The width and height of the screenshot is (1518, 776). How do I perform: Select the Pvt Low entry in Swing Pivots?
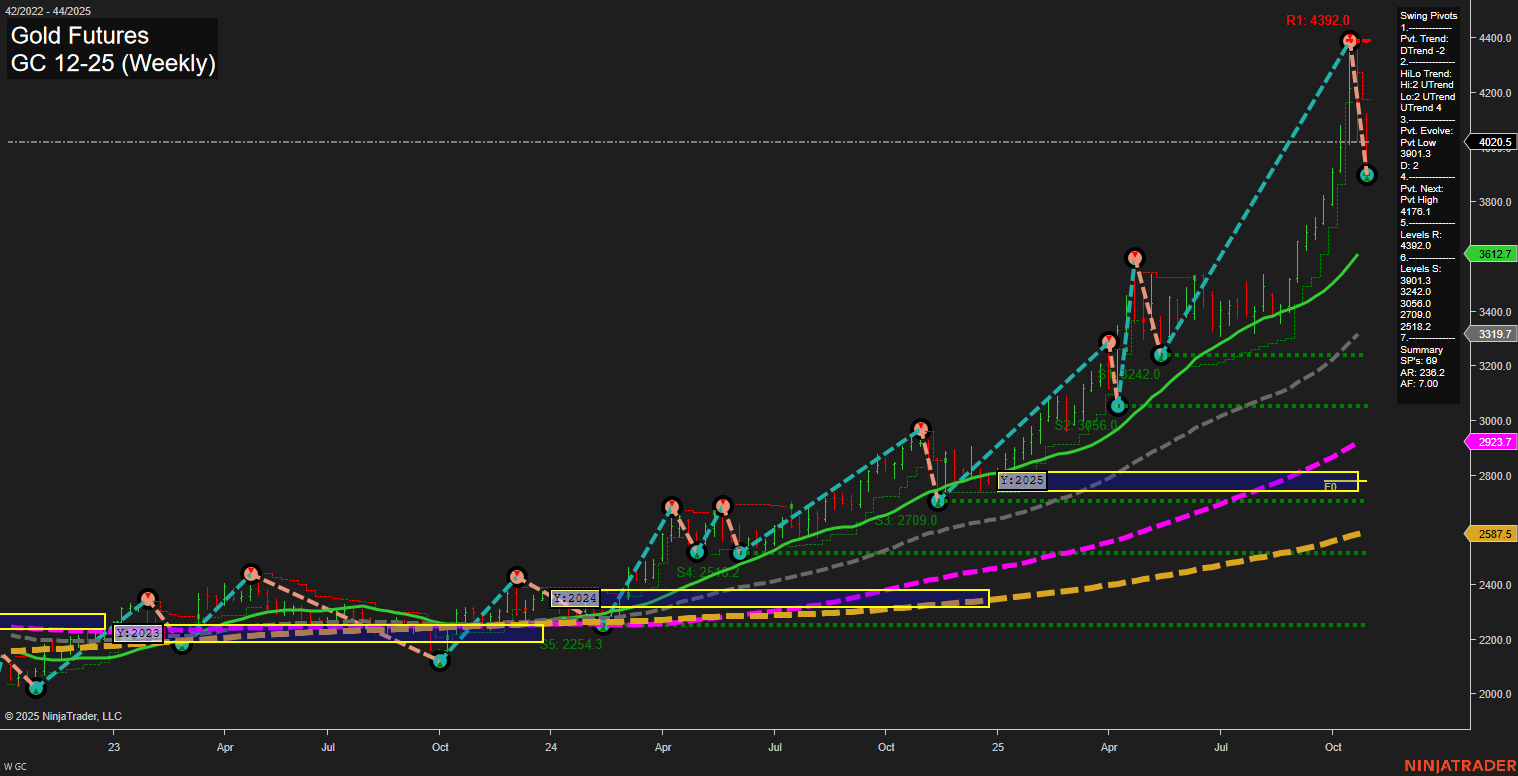pyautogui.click(x=1418, y=142)
